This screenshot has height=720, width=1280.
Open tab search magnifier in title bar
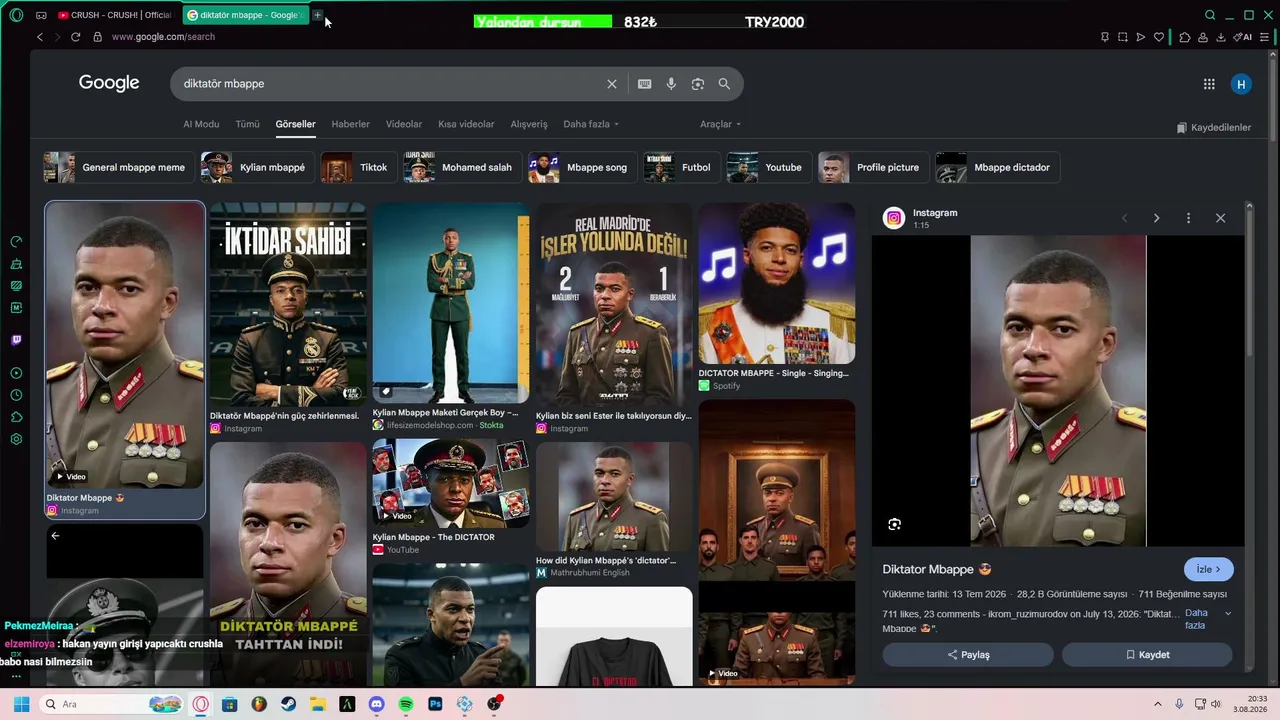1210,15
